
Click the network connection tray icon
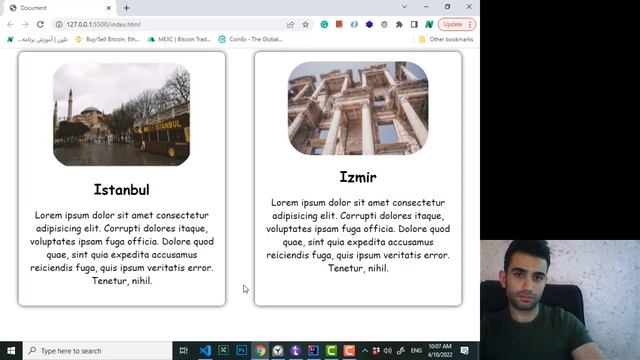coord(401,351)
